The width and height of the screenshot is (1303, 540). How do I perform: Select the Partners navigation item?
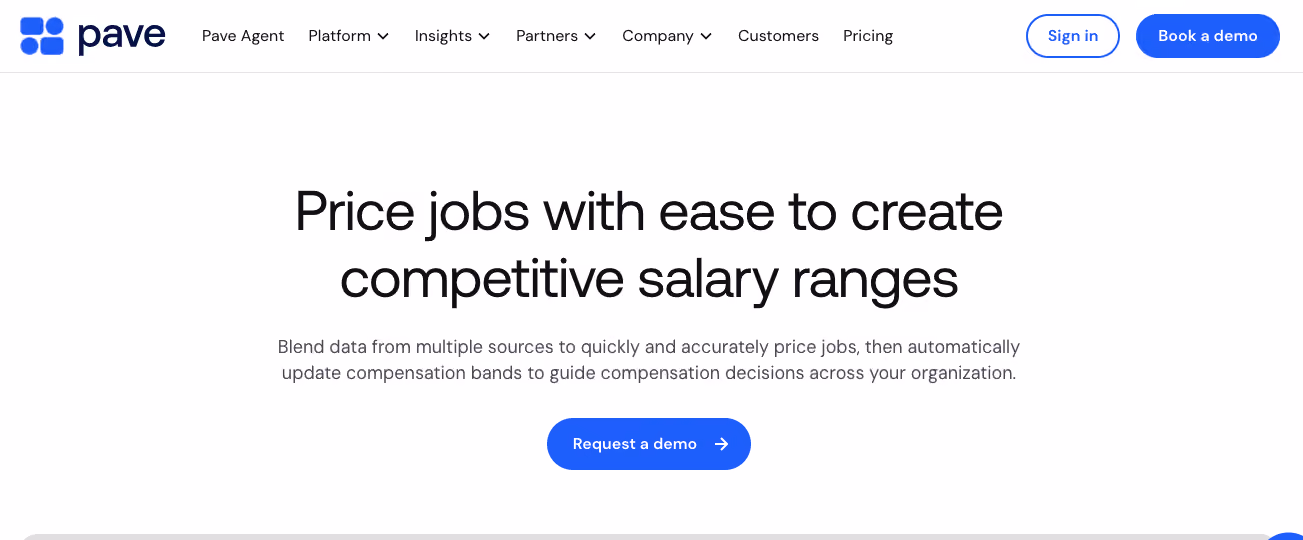[x=547, y=36]
